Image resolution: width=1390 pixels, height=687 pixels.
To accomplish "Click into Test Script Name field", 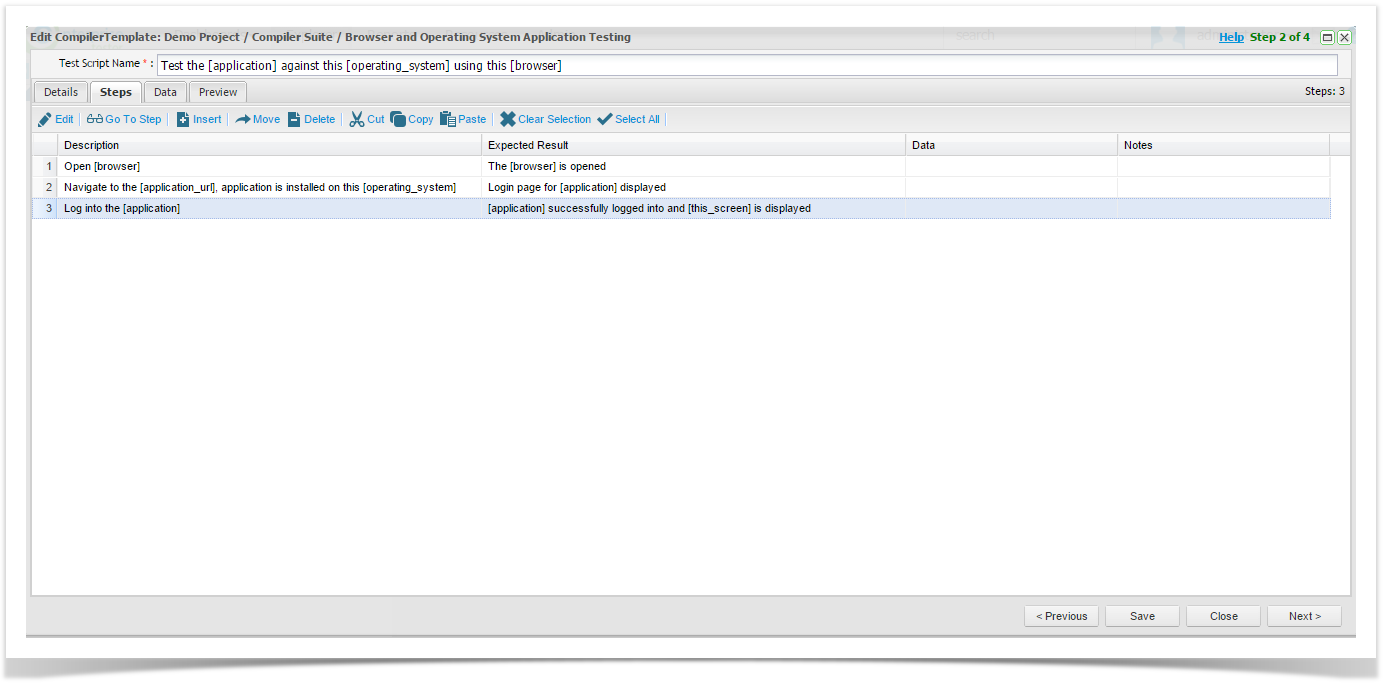I will coord(746,65).
